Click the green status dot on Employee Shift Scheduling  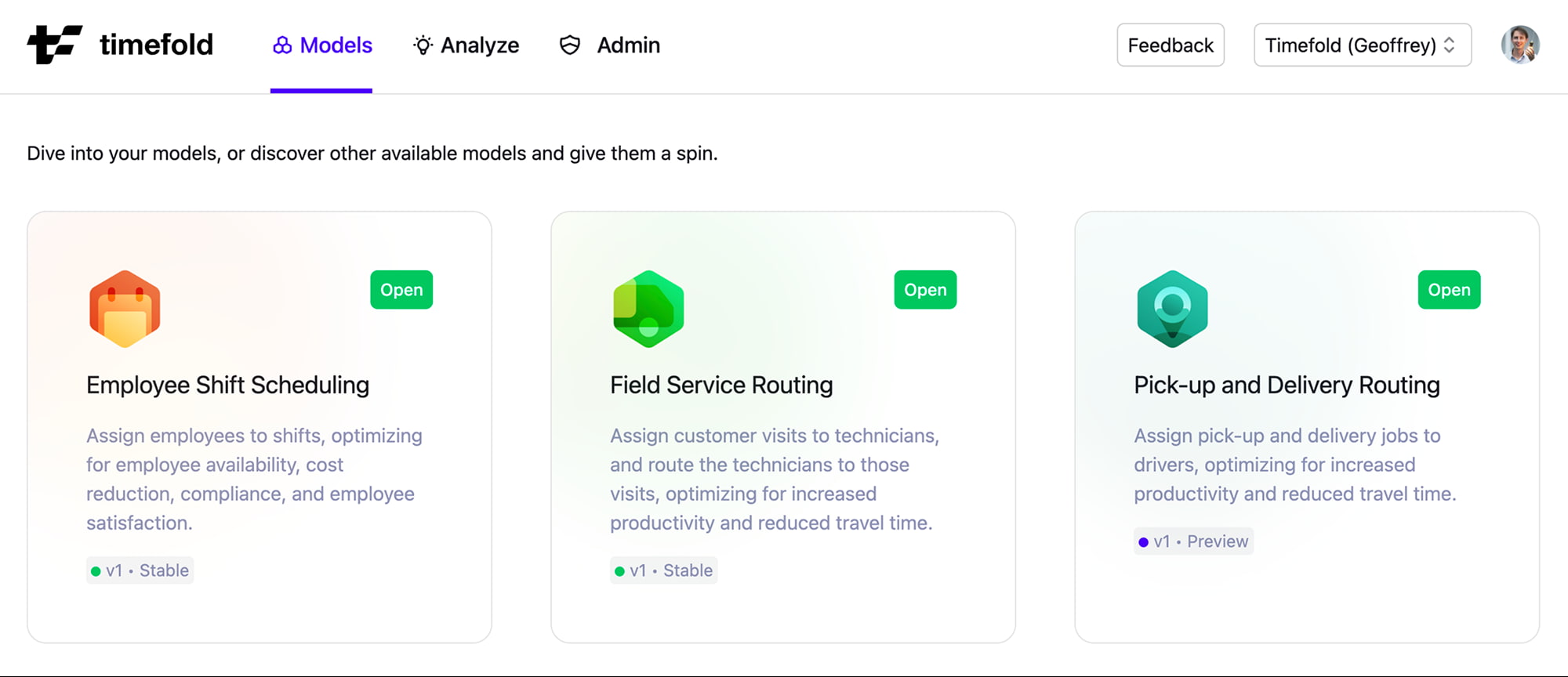[x=95, y=570]
